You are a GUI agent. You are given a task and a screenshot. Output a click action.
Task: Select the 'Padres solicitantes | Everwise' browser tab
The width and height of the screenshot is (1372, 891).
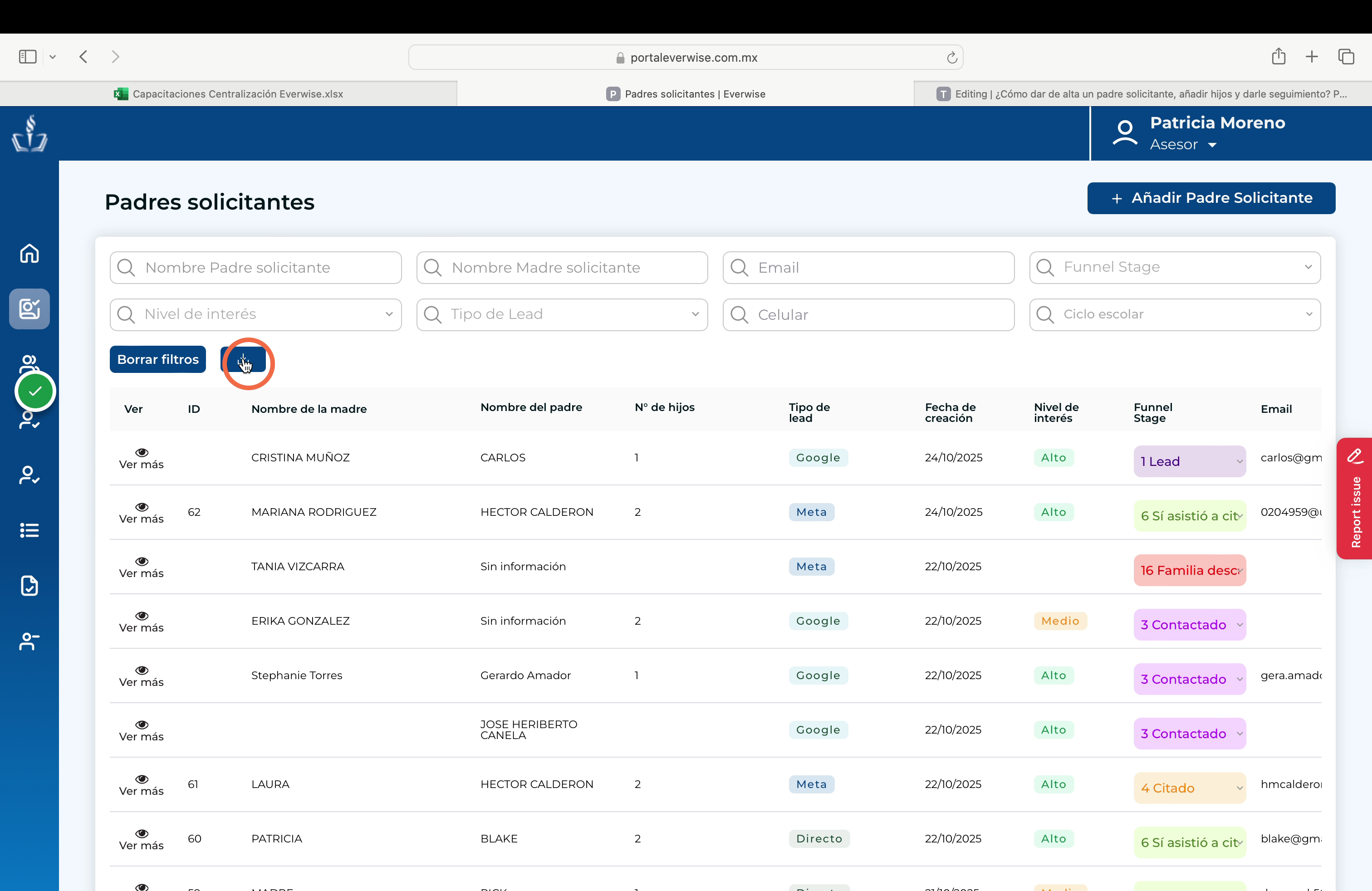tap(686, 94)
